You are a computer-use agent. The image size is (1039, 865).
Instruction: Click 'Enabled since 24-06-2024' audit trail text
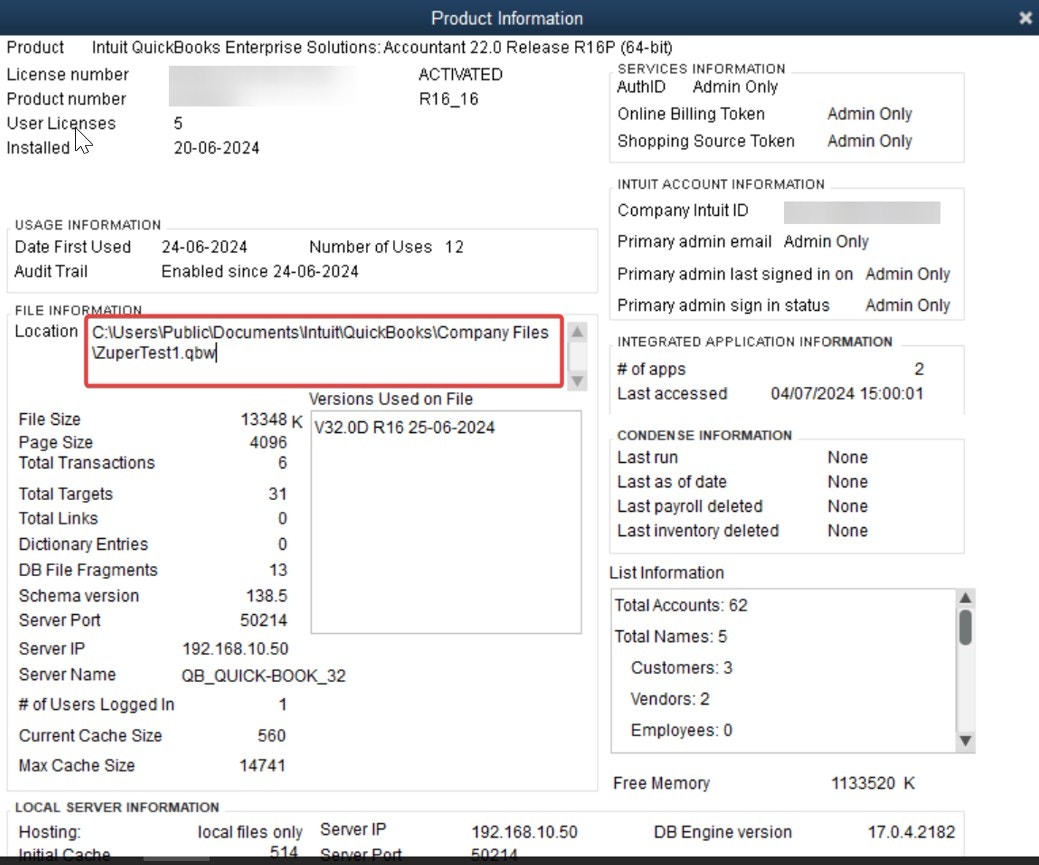260,272
